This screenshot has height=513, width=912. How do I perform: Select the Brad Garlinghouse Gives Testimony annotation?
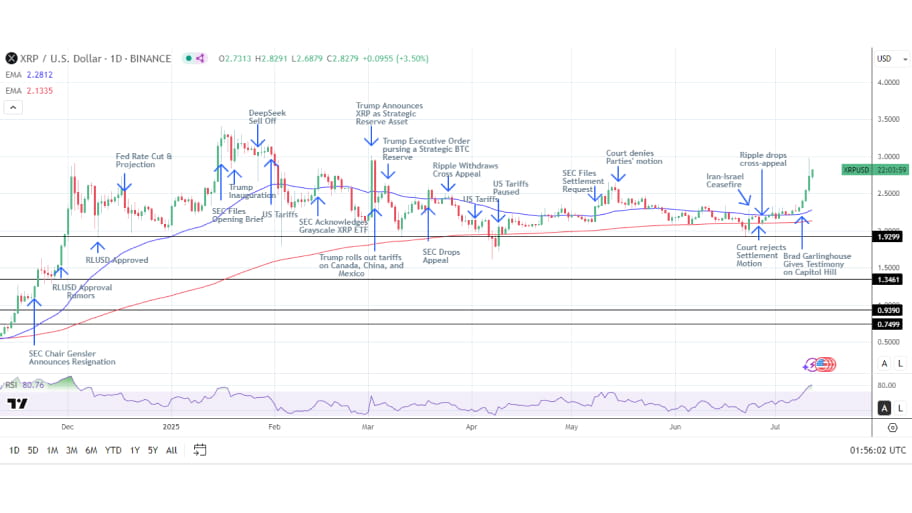click(x=817, y=264)
